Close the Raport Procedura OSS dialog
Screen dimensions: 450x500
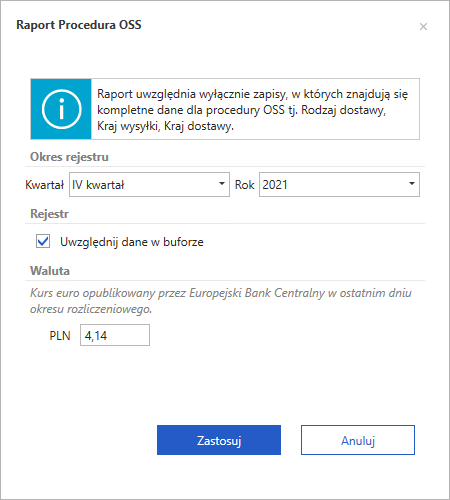point(423,26)
